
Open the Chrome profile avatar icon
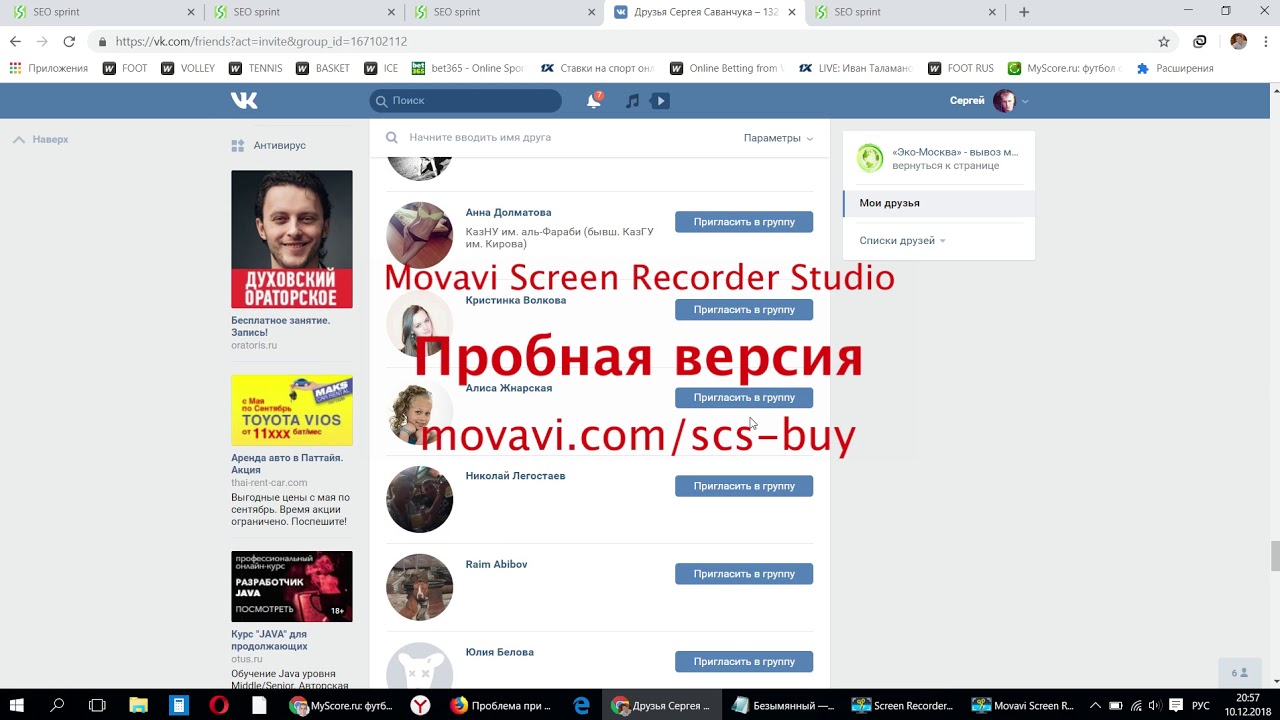(1239, 41)
